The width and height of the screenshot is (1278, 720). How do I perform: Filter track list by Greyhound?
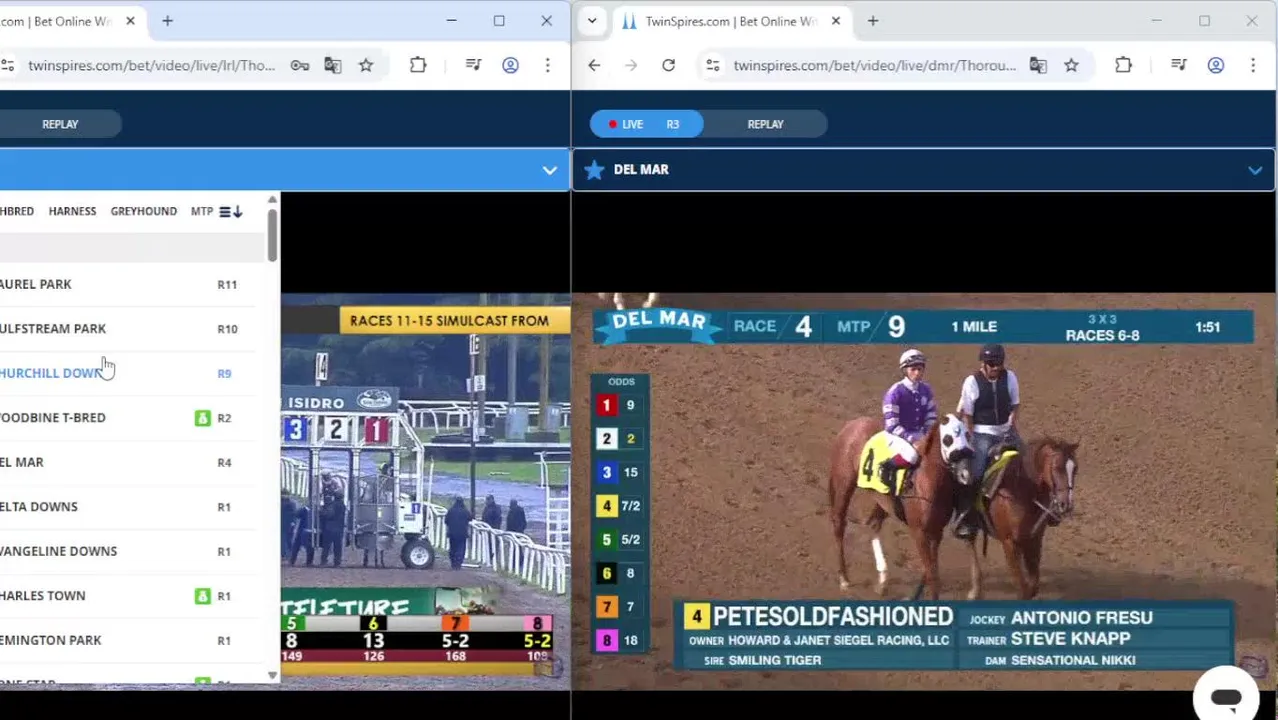point(143,211)
